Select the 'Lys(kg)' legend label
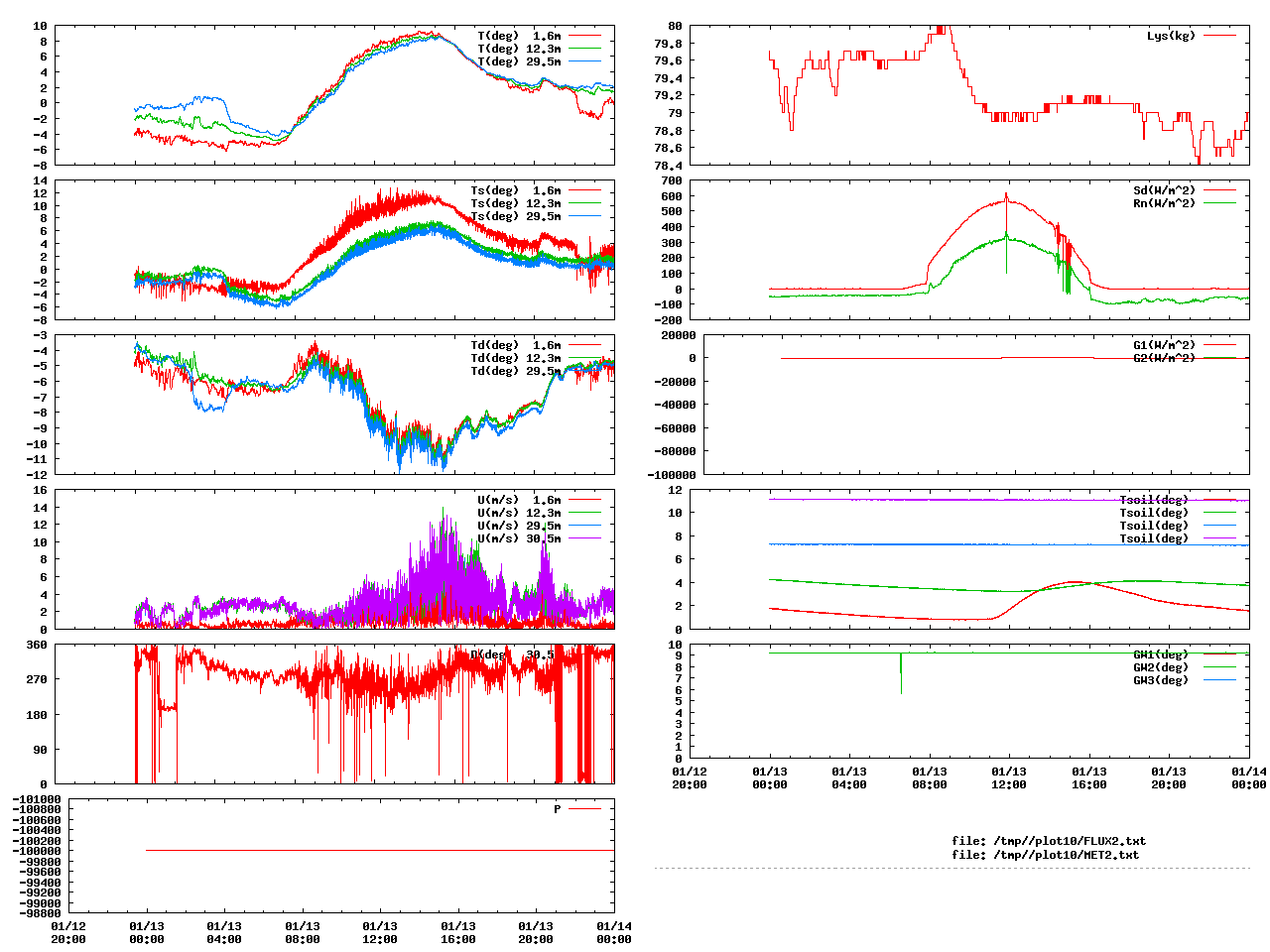The width and height of the screenshot is (1270, 952). coord(1171,36)
